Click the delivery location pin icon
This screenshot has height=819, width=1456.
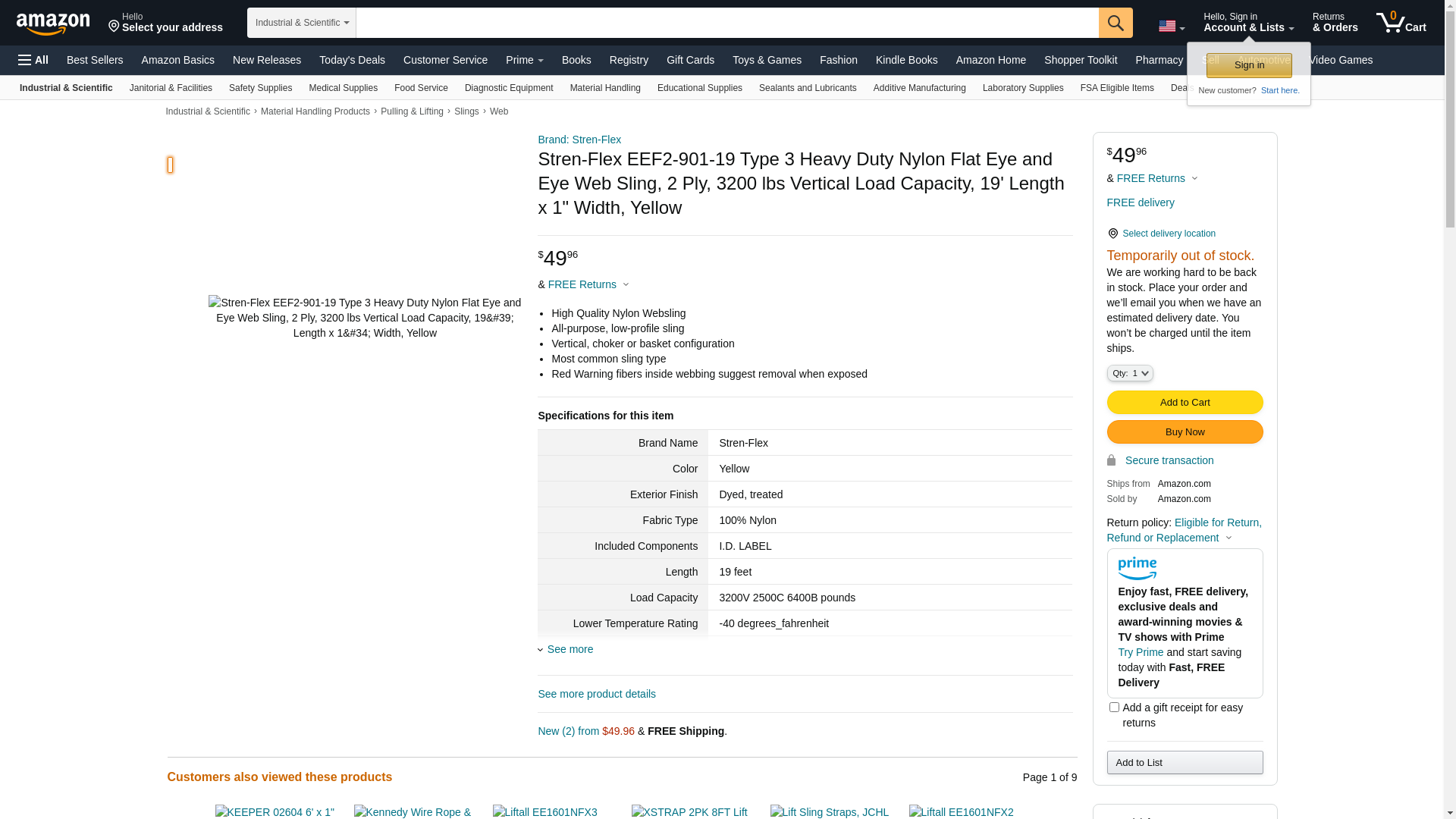tap(1112, 234)
